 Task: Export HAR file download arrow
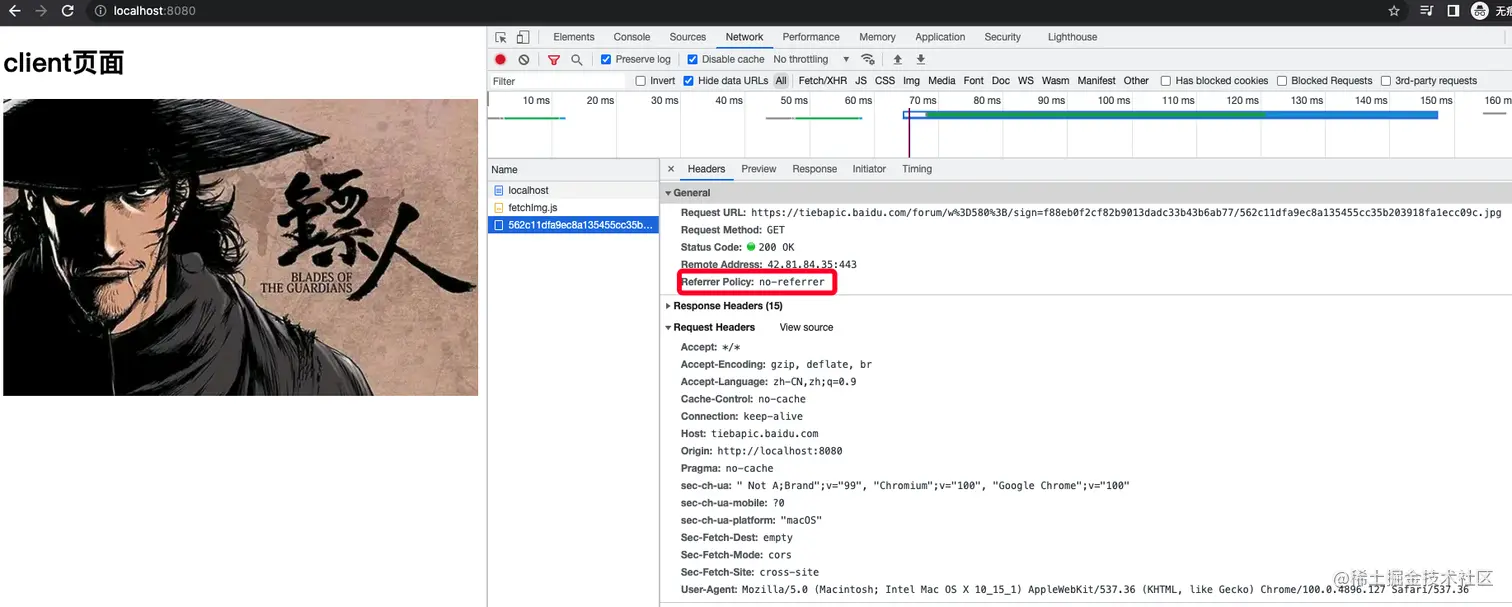click(x=921, y=59)
